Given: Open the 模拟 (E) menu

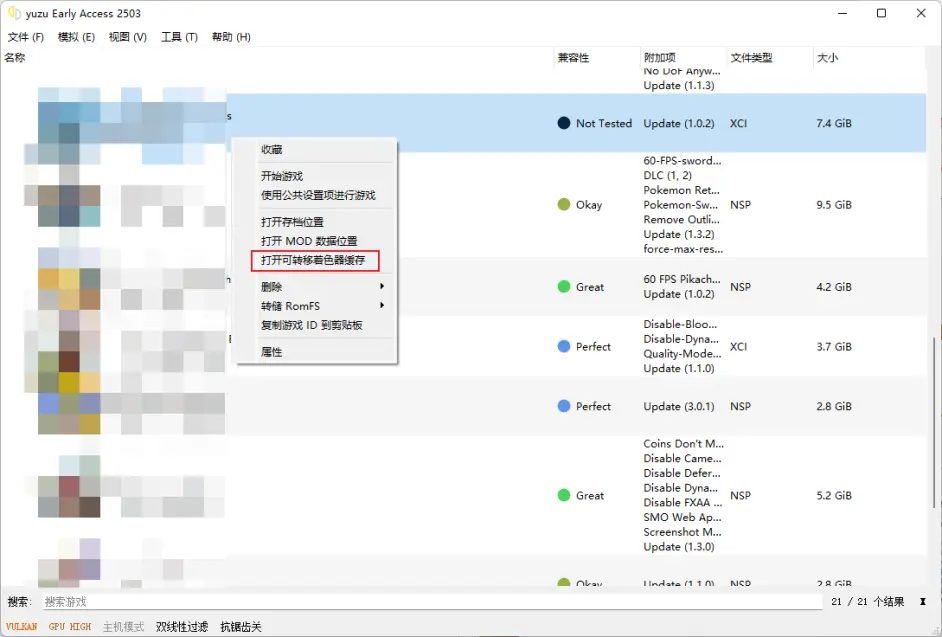Looking at the screenshot, I should coord(76,37).
